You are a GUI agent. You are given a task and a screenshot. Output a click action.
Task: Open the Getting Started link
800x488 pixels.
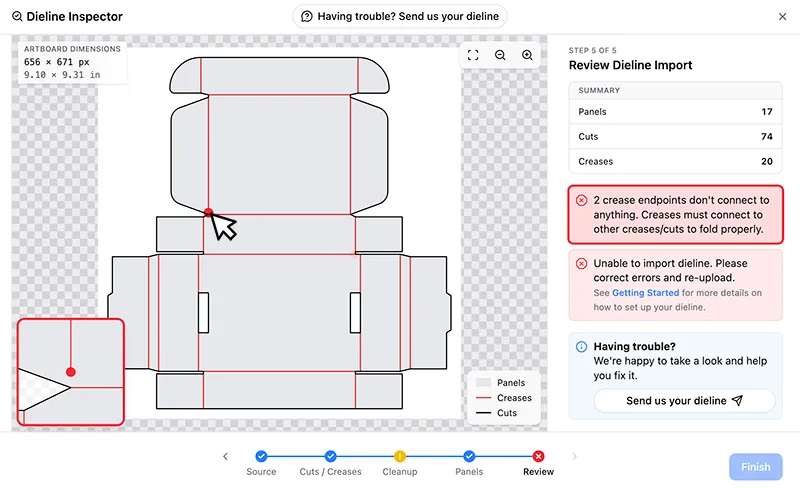[x=645, y=292]
